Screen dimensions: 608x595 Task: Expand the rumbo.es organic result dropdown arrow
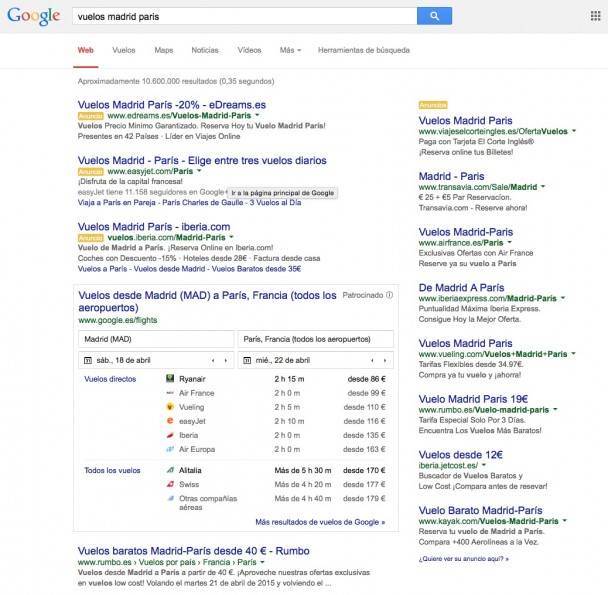tap(263, 562)
